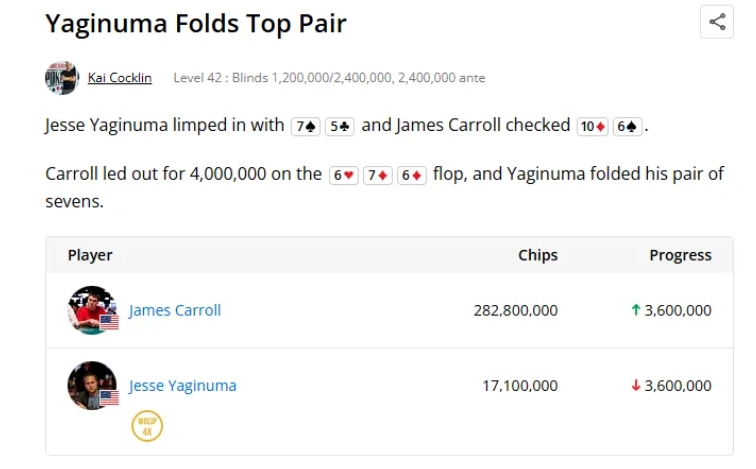Open Jesse Yaginuma's player profile link
Image resolution: width=756 pixels, height=469 pixels.
183,385
